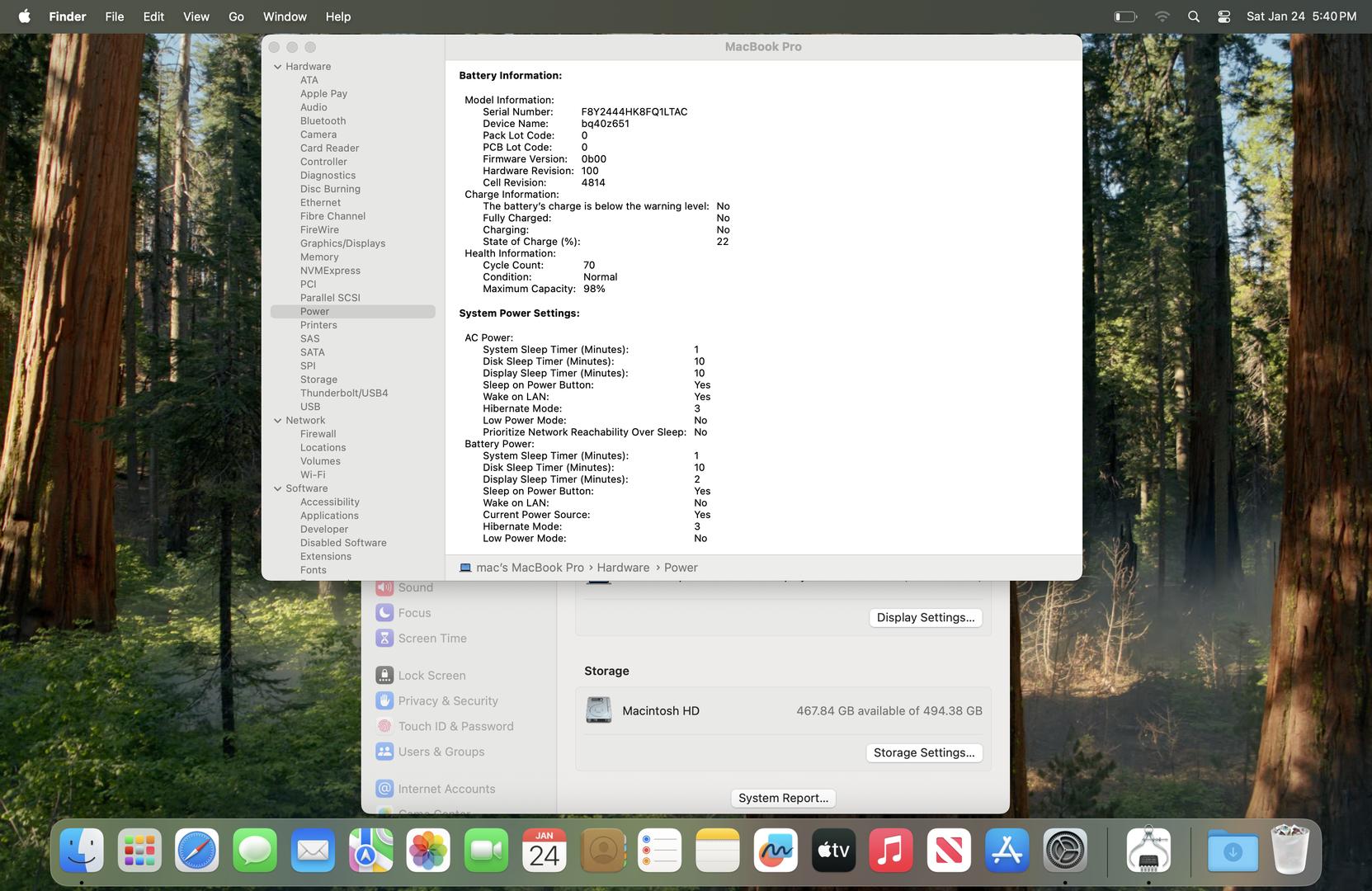Select Wi-Fi under Network
1372x891 pixels.
[313, 475]
